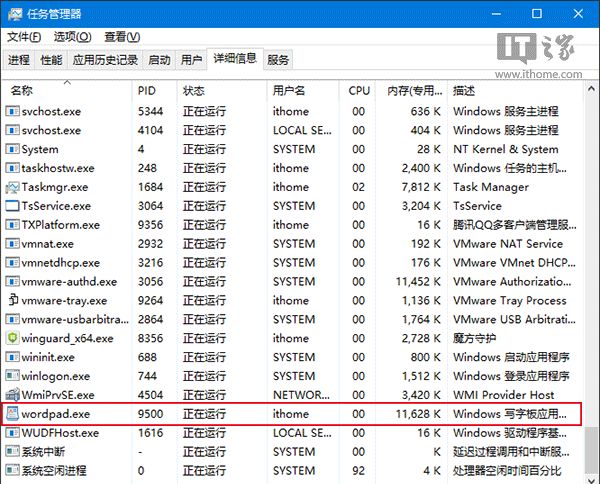The height and width of the screenshot is (484, 600).
Task: Click the 'Task Manager' description cell
Action: point(491,187)
